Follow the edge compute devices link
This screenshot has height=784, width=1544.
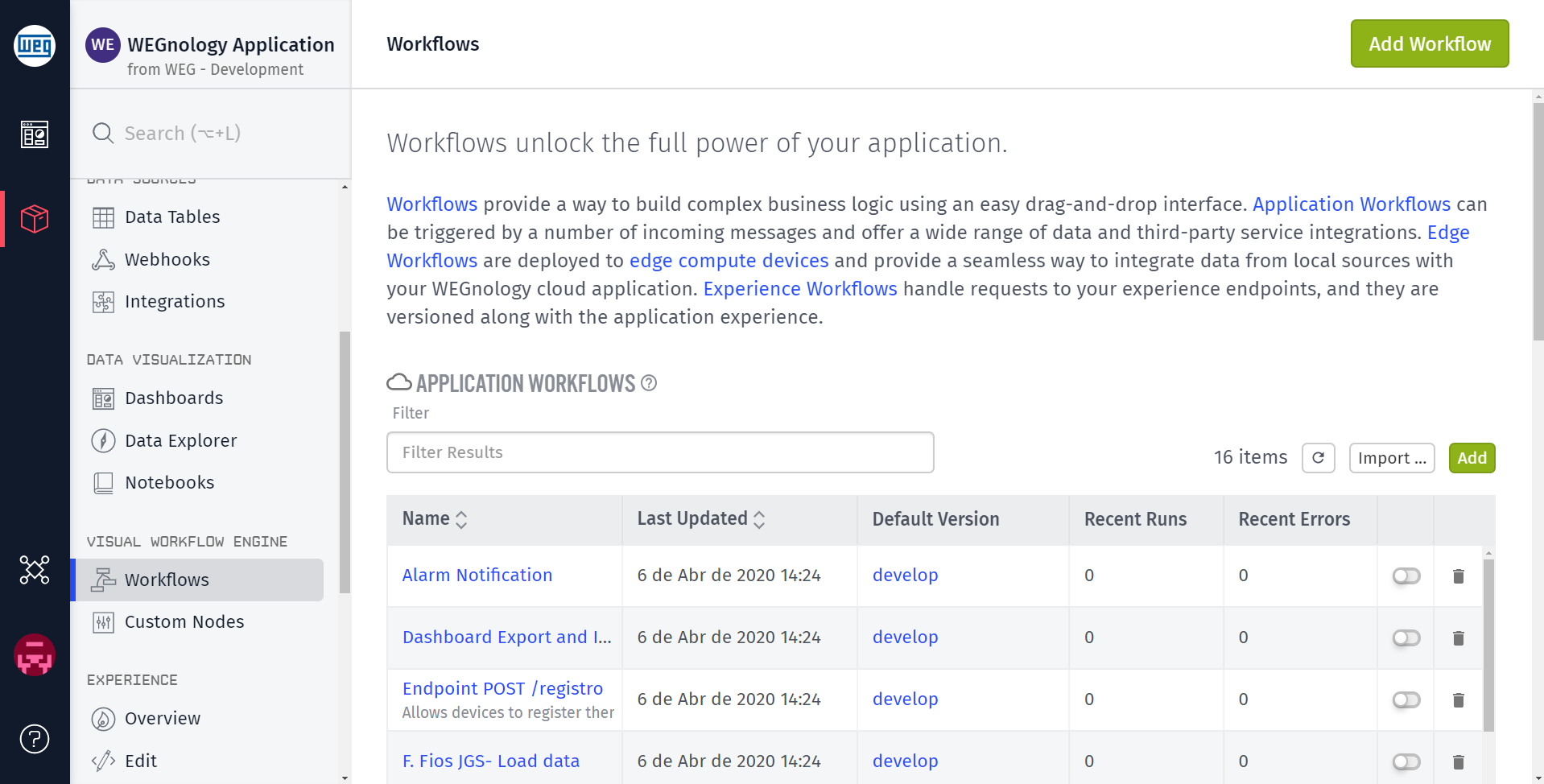(729, 261)
